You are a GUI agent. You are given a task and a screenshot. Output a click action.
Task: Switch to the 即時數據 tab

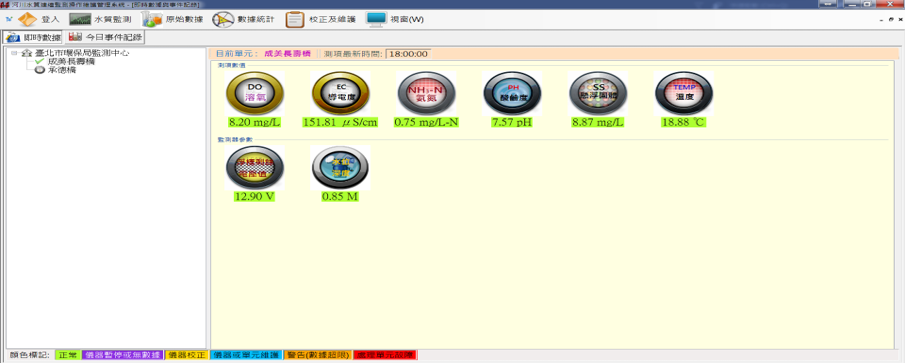coord(32,38)
